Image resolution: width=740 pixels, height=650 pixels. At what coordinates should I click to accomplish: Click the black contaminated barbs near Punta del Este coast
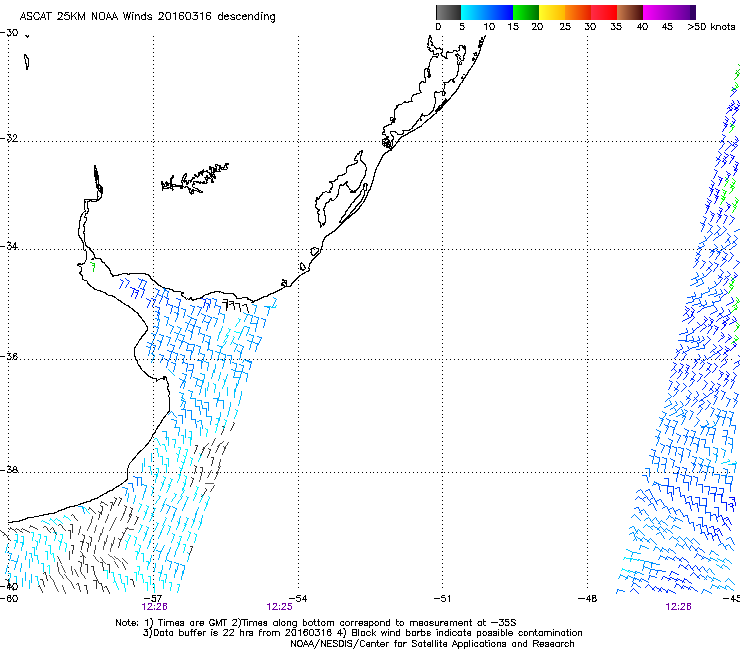tap(235, 305)
